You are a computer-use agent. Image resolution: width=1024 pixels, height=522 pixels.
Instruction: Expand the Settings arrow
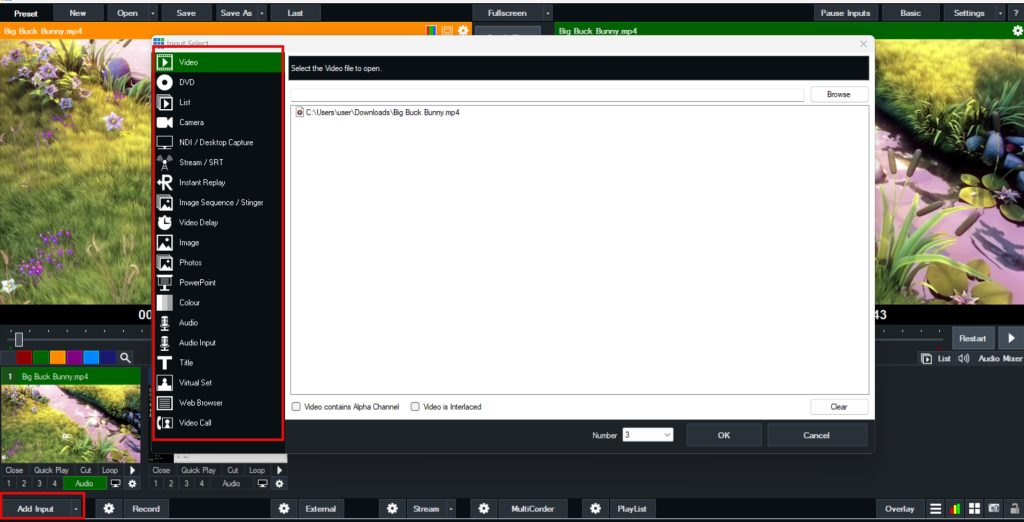coord(1000,13)
